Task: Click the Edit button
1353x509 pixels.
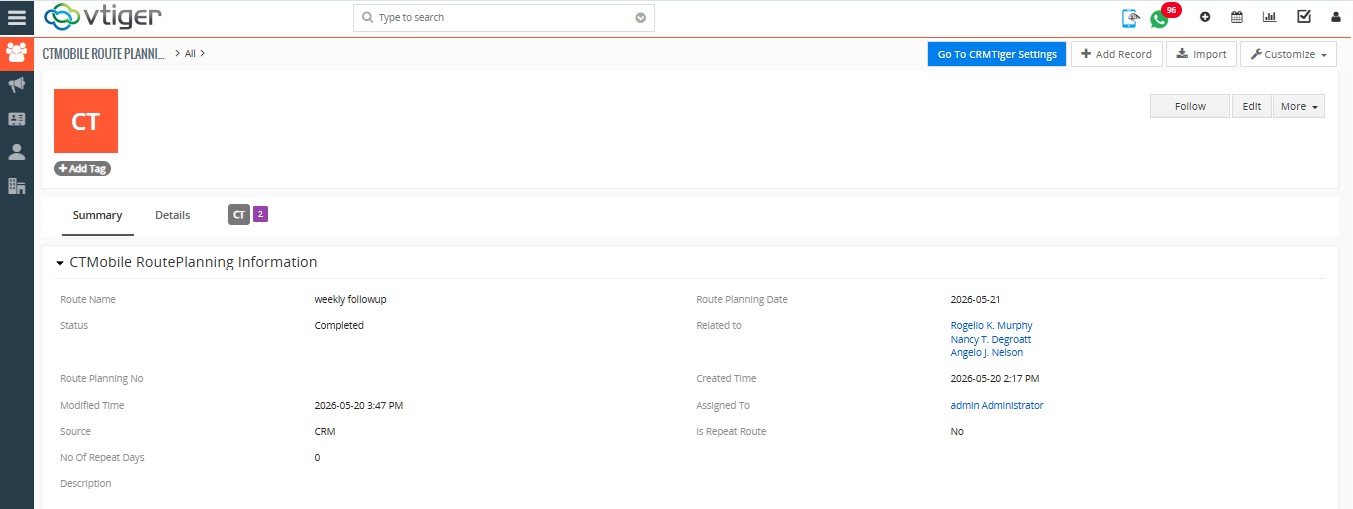Action: 1252,106
